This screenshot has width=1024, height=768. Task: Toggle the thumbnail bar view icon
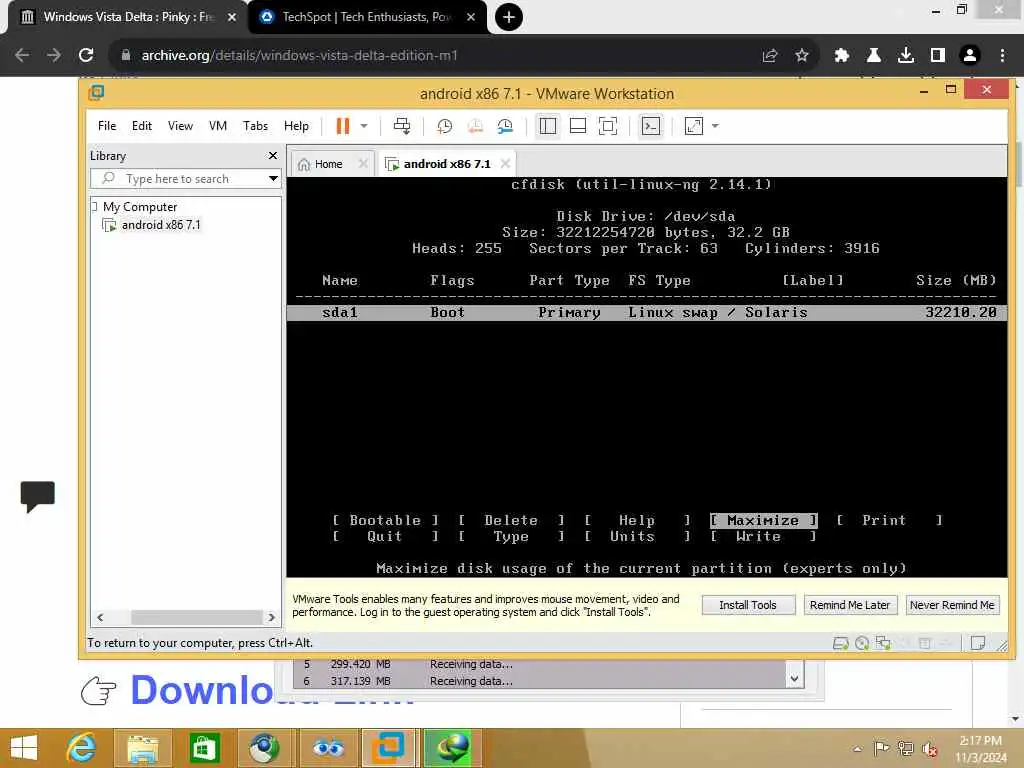pos(577,126)
